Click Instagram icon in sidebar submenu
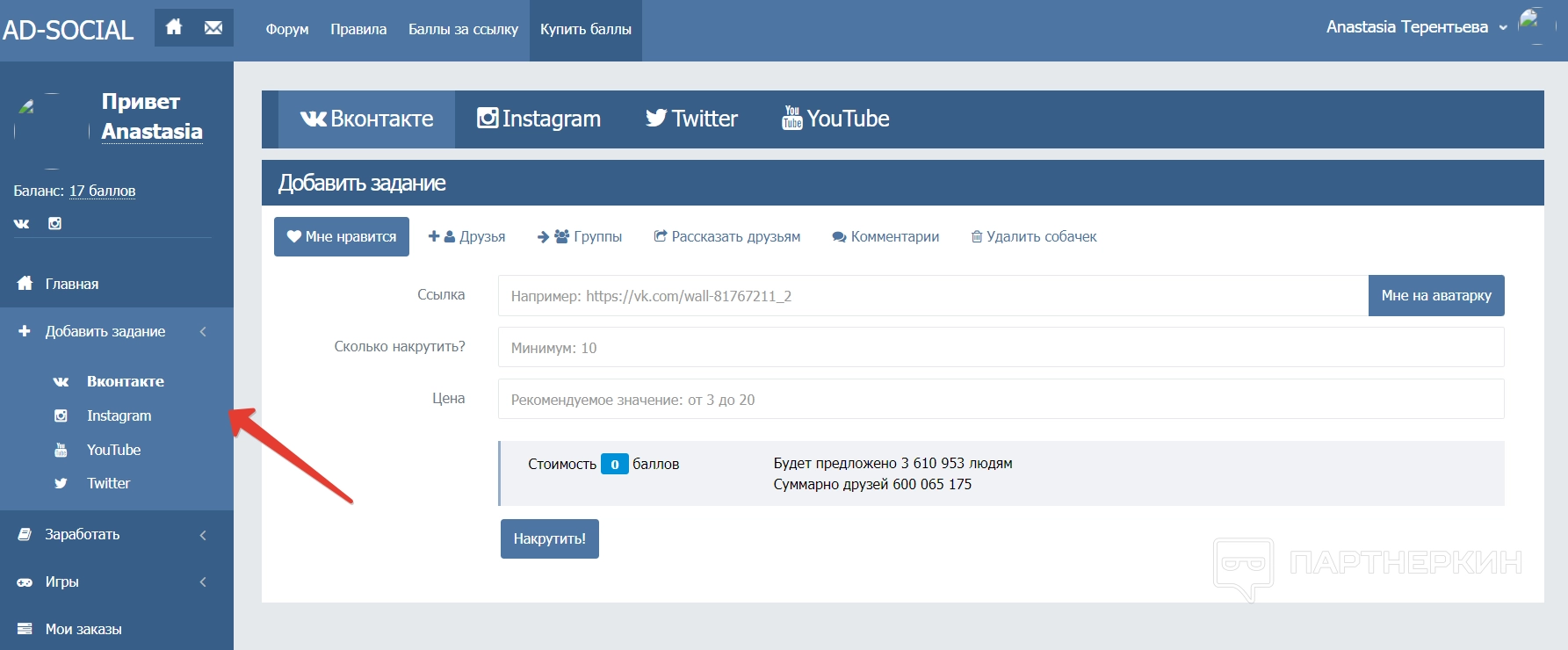1568x650 pixels. (61, 415)
